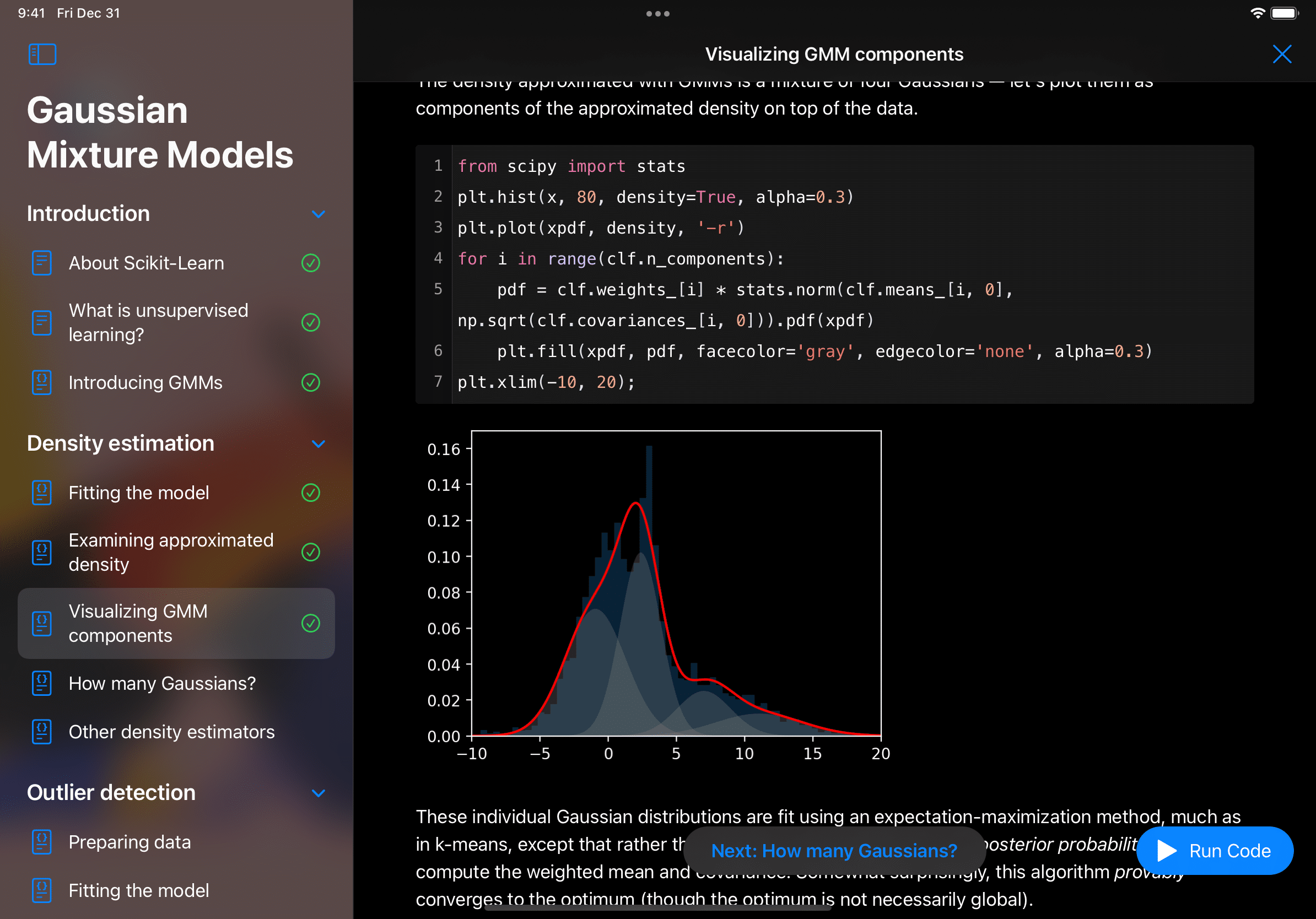Click the green checkmark beside Fitting the model

pos(310,492)
